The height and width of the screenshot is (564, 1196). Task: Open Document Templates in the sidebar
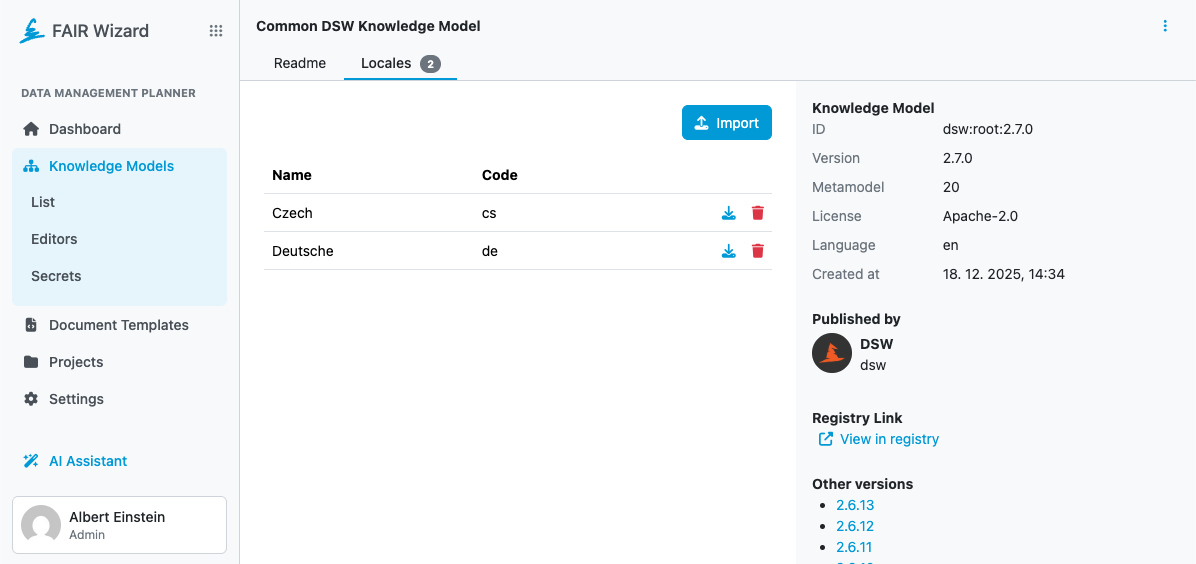coord(119,325)
